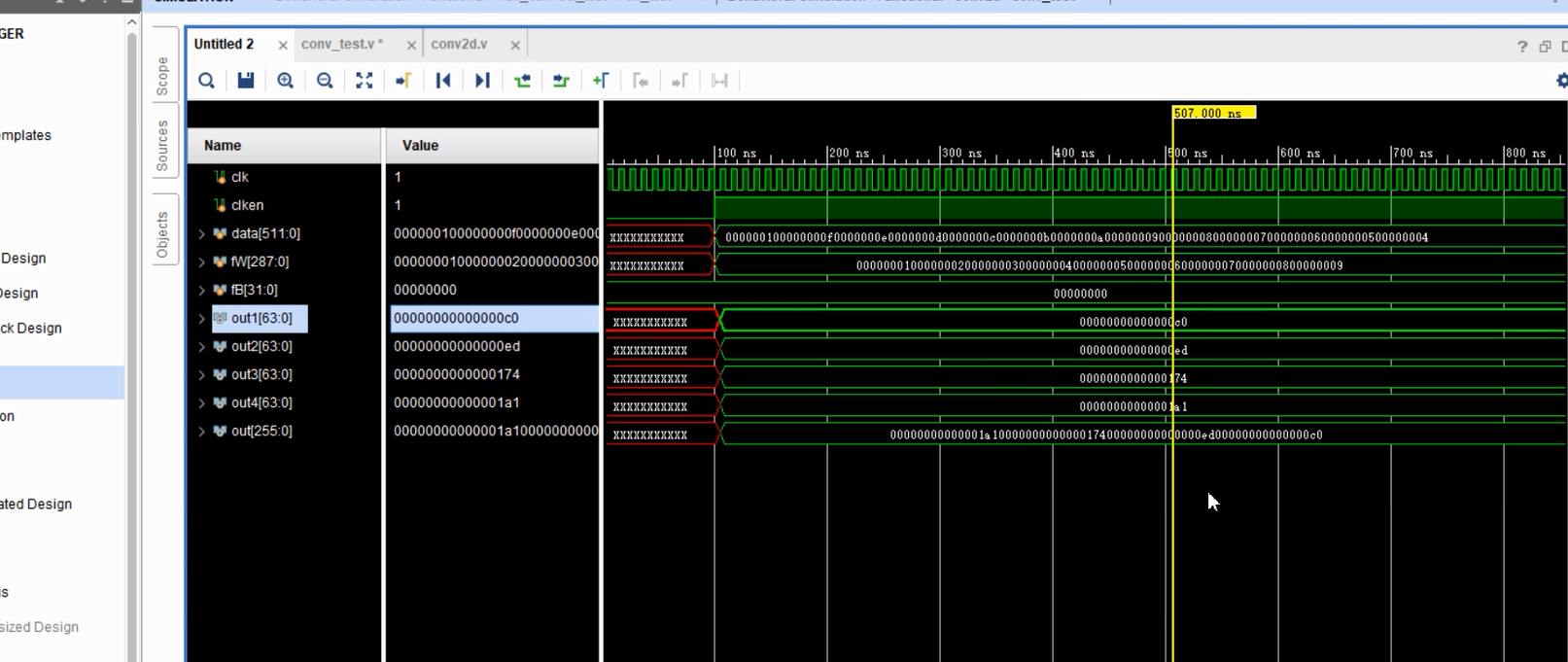Zoom out of the waveform

point(325,81)
